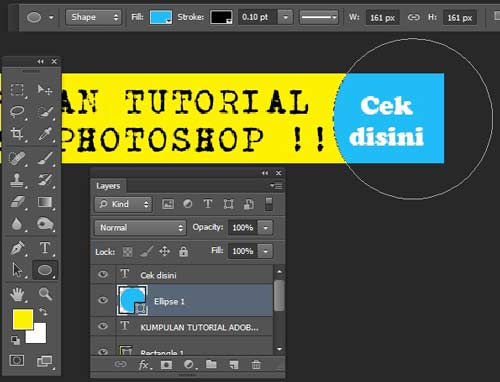Select the Zoom tool
500x382 pixels.
45,294
